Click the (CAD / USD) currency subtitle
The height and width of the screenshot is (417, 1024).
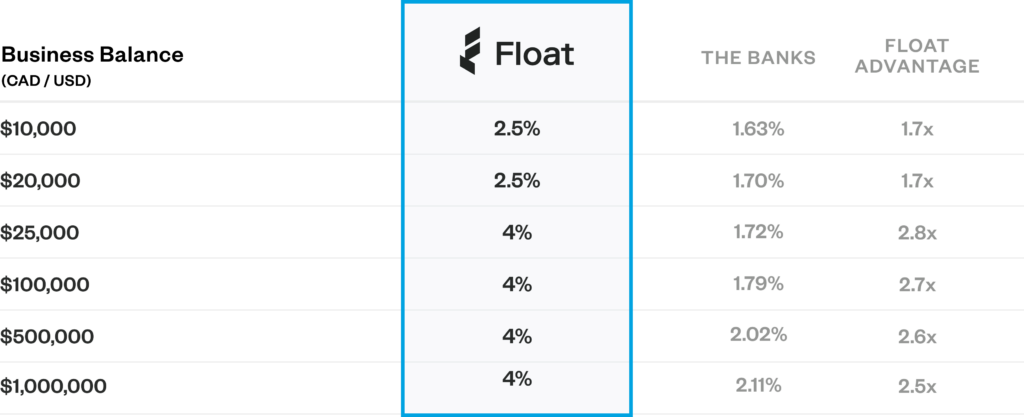click(46, 82)
